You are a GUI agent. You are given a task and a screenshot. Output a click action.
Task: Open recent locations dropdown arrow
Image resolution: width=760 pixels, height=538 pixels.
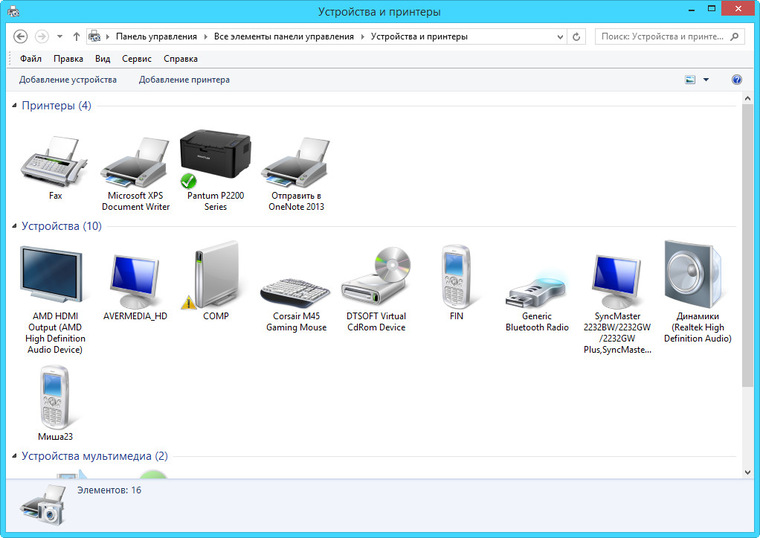[60, 36]
